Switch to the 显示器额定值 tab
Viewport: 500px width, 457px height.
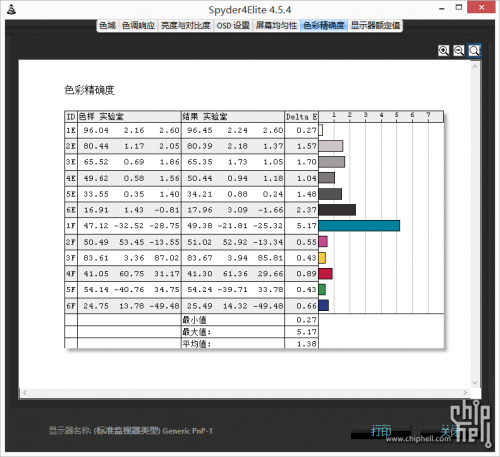pyautogui.click(x=375, y=25)
